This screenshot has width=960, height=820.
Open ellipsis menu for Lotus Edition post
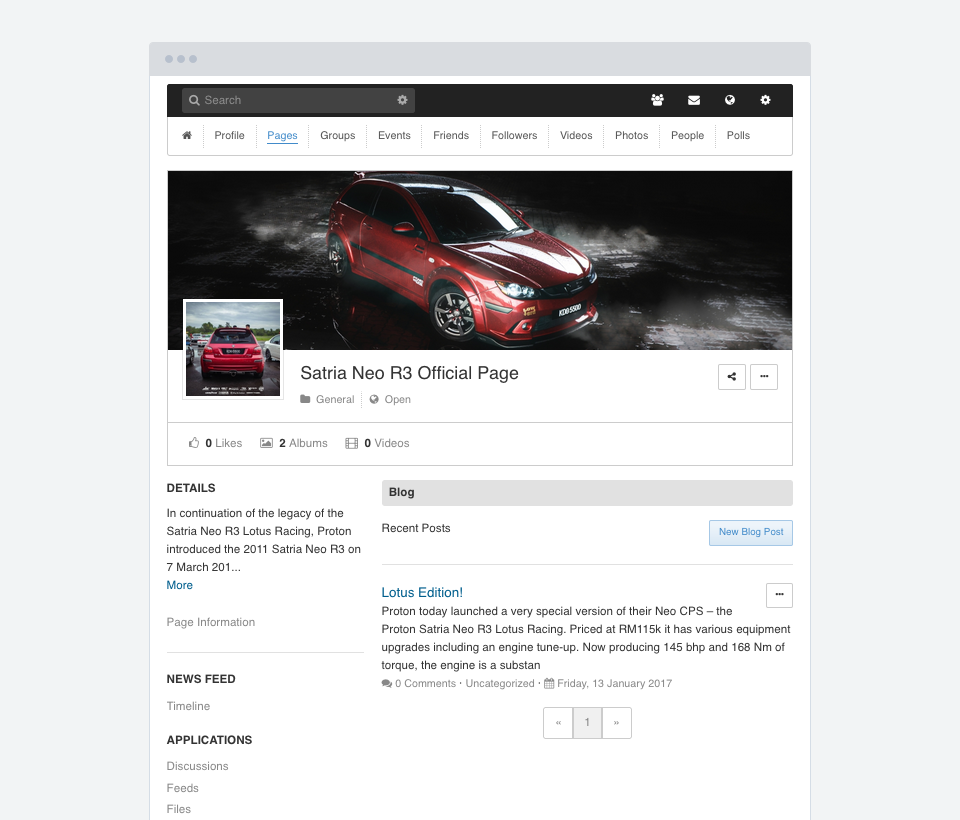[779, 595]
